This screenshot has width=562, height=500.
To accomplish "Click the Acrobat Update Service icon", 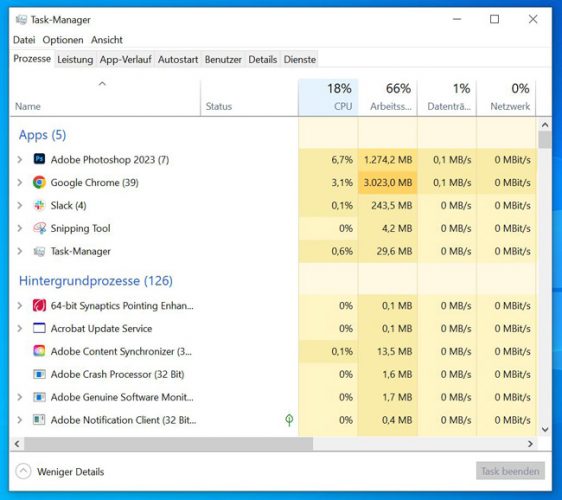I will [39, 328].
